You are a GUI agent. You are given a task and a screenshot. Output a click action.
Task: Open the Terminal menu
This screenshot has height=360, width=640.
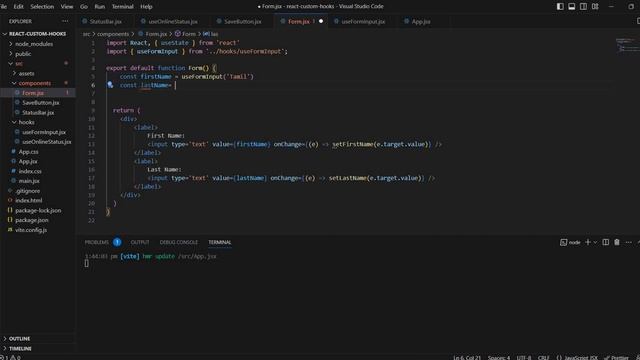pos(122,7)
